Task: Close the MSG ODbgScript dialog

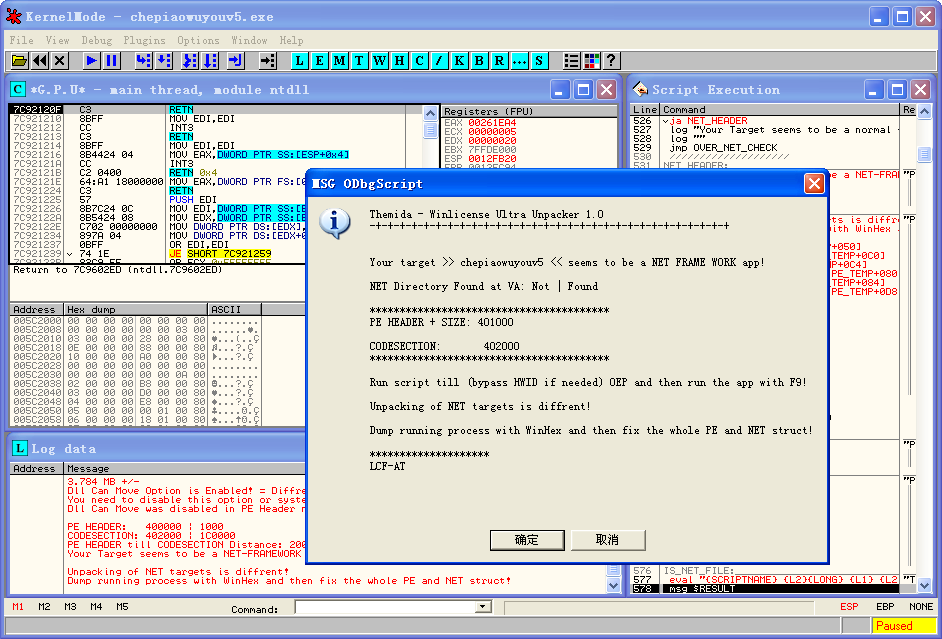Action: tap(814, 184)
